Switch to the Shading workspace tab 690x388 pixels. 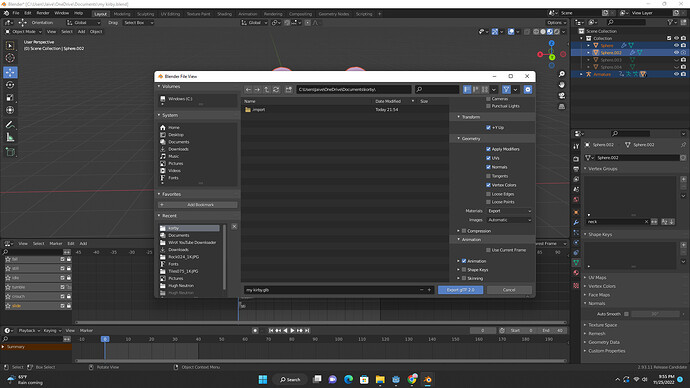[x=224, y=14]
